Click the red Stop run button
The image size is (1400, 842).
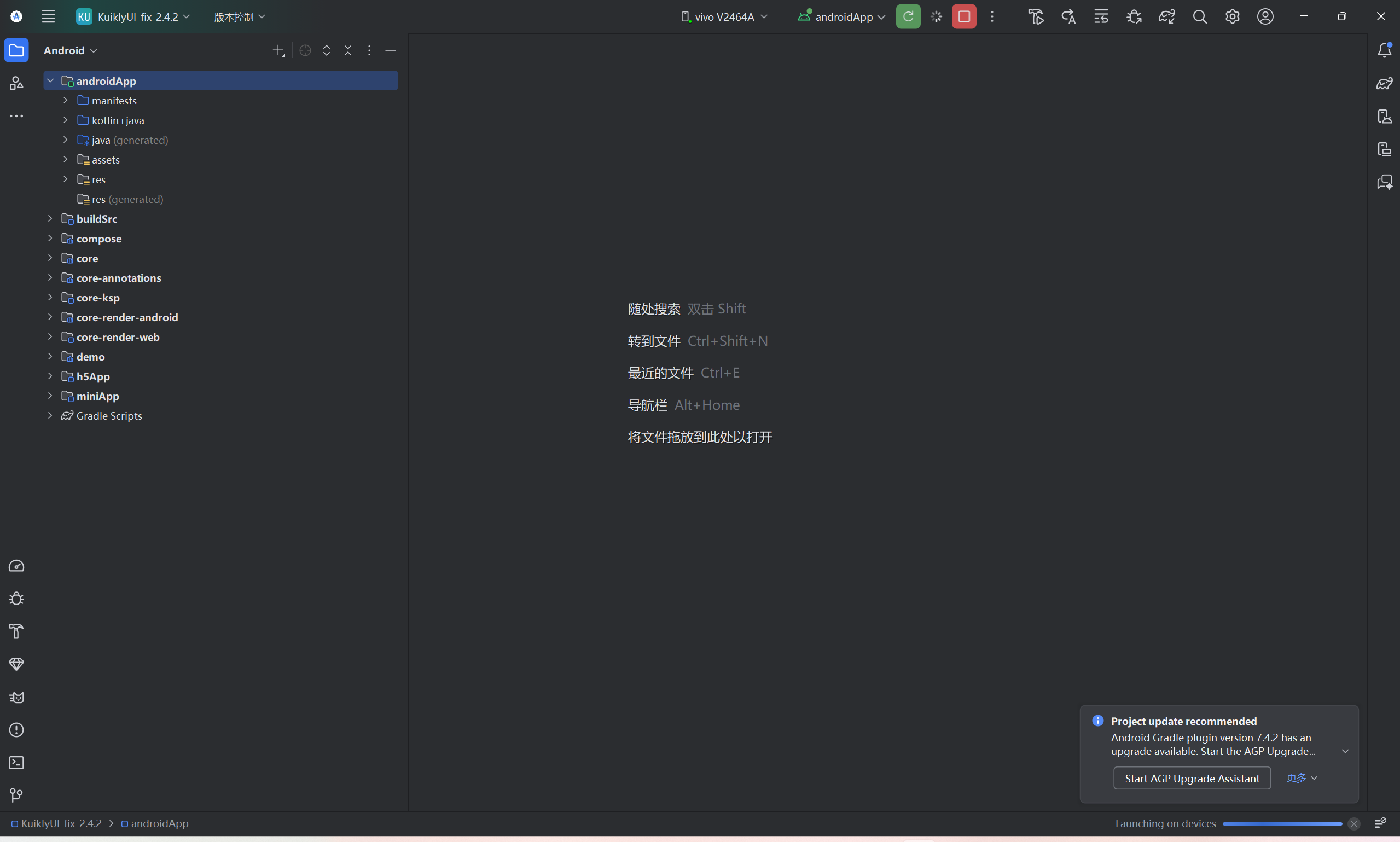964,16
